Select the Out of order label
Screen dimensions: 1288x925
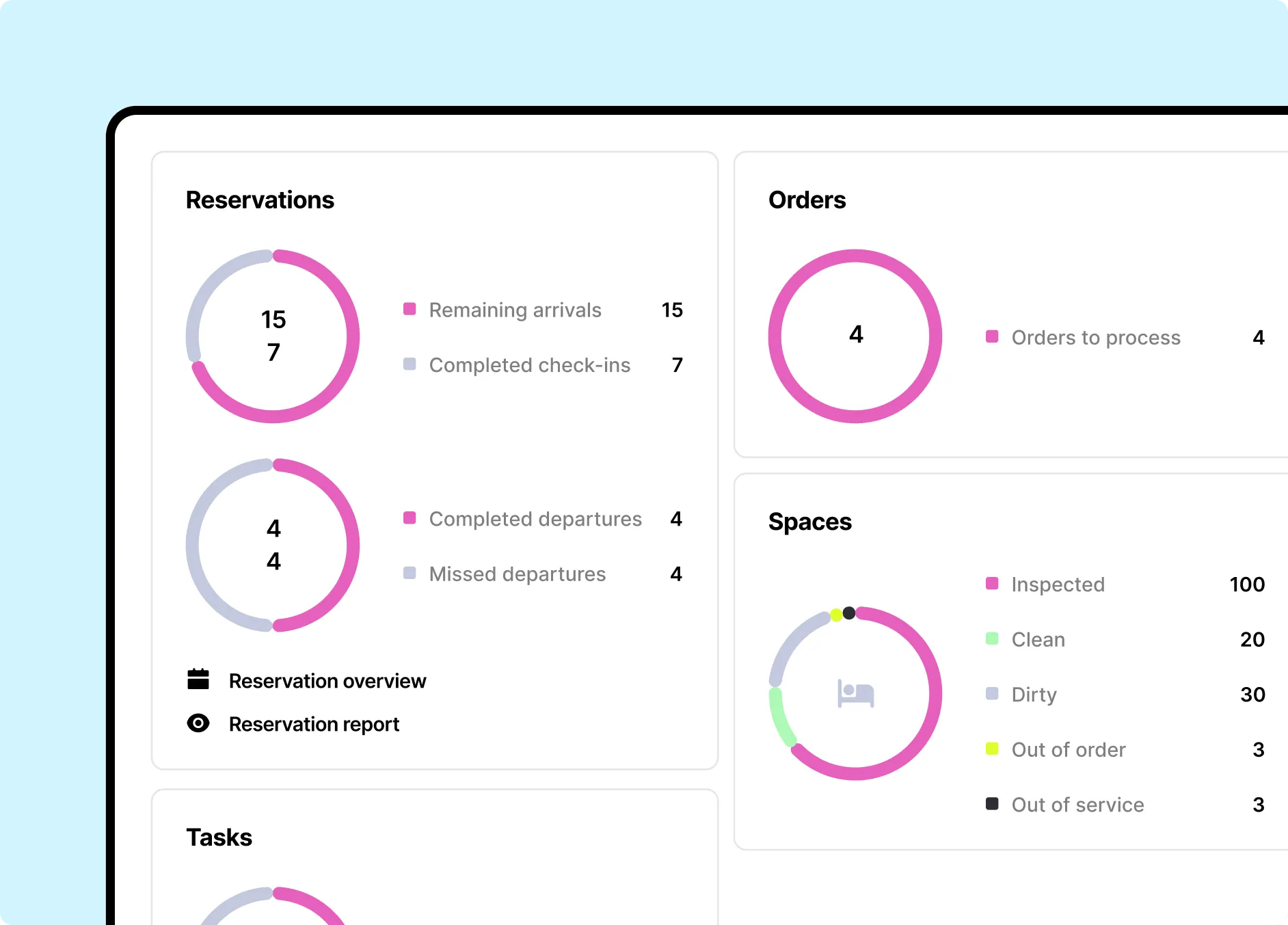(x=1069, y=750)
